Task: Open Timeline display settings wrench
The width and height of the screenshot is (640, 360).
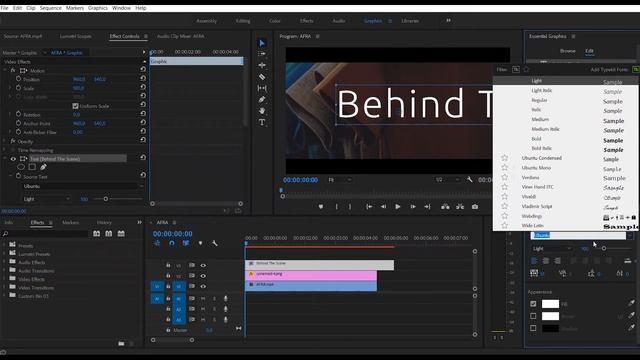Action: (x=215, y=243)
